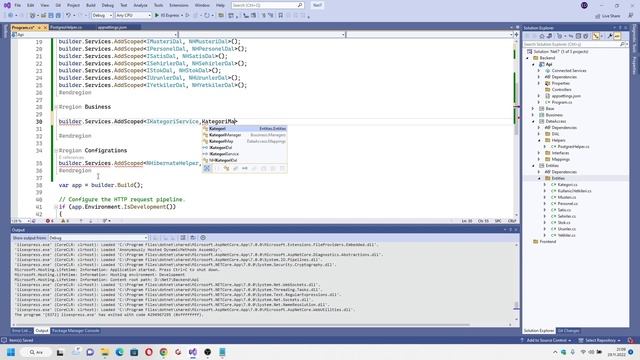640x360 pixels.
Task: Toggle Sync with Active Document in Solution Explorer
Action: click(571, 36)
